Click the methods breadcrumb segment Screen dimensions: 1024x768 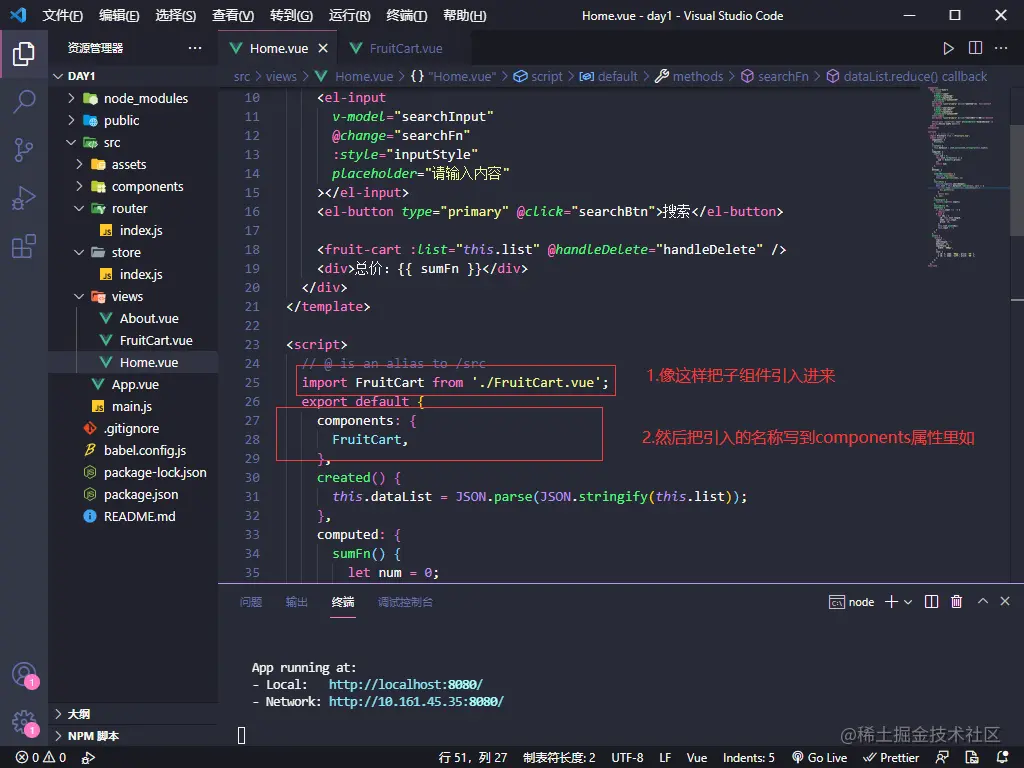tap(697, 76)
